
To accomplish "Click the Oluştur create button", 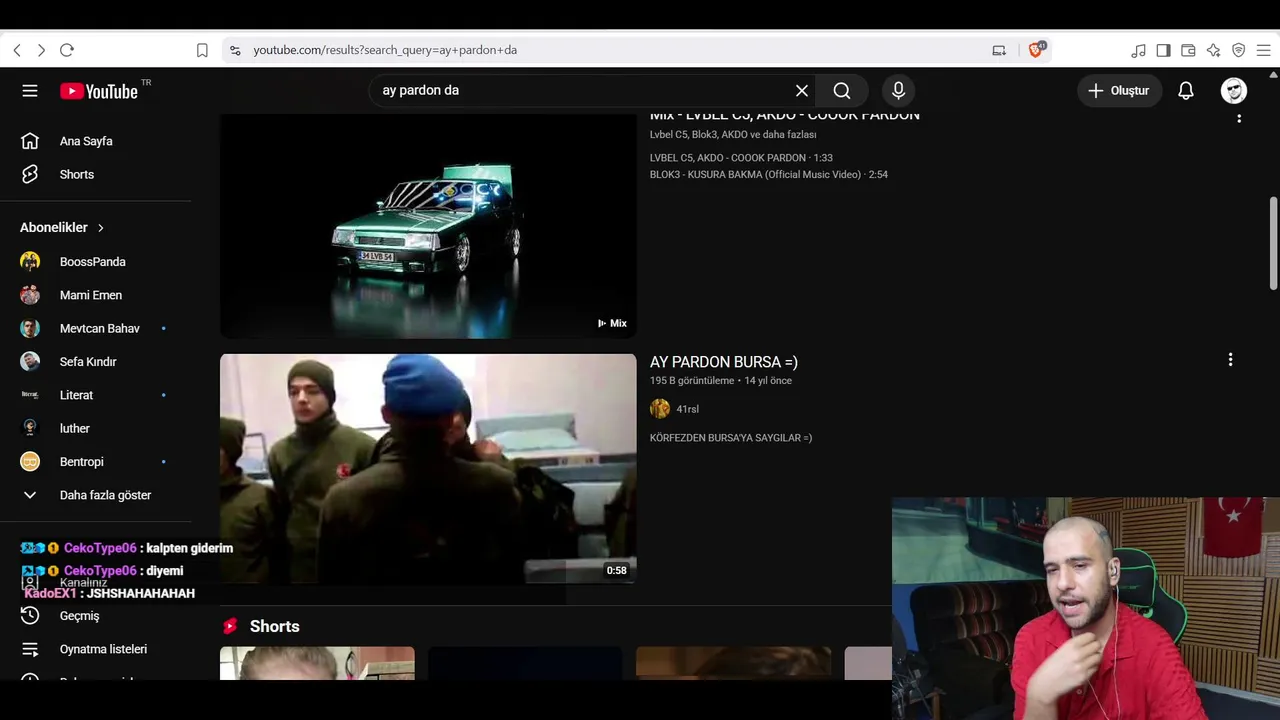I will tap(1119, 91).
